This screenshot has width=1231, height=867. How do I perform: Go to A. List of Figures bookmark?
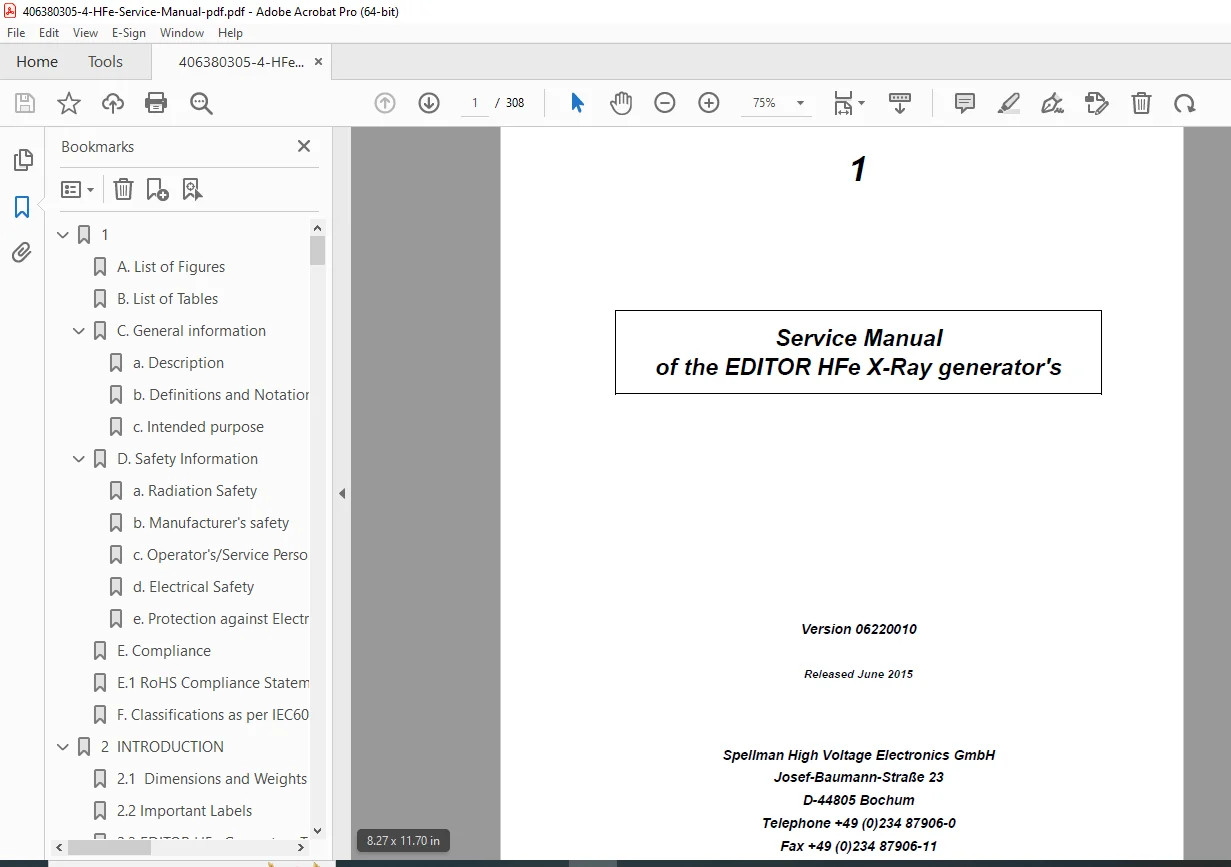click(x=171, y=267)
